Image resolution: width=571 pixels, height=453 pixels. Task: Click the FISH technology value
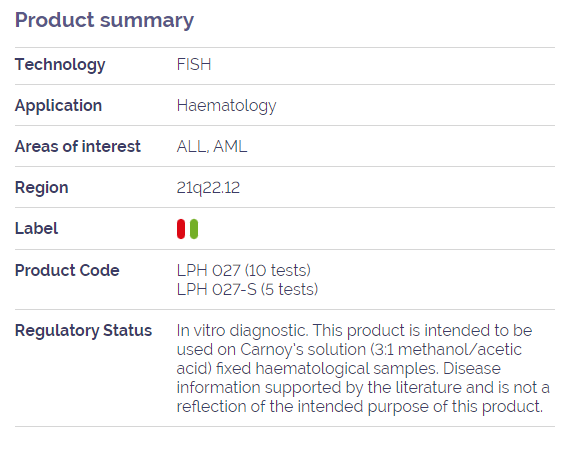[194, 64]
